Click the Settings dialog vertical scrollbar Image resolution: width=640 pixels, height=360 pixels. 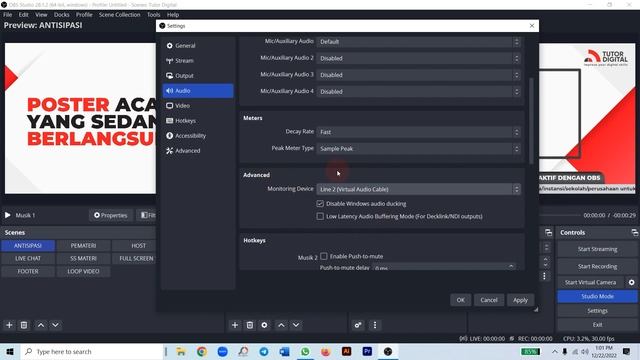(x=531, y=121)
